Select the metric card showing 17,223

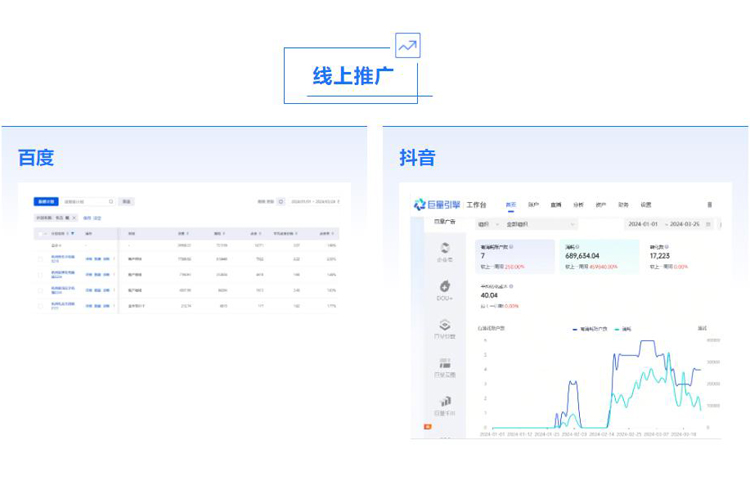pyautogui.click(x=682, y=256)
